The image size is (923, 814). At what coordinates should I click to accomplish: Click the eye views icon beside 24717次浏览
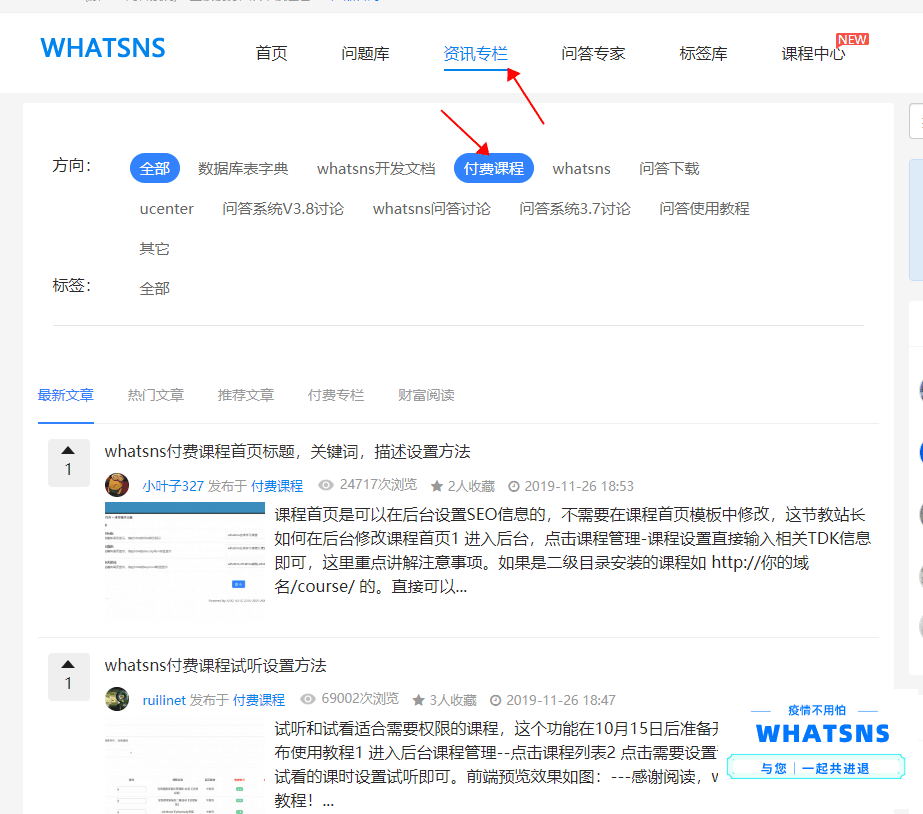click(x=326, y=486)
